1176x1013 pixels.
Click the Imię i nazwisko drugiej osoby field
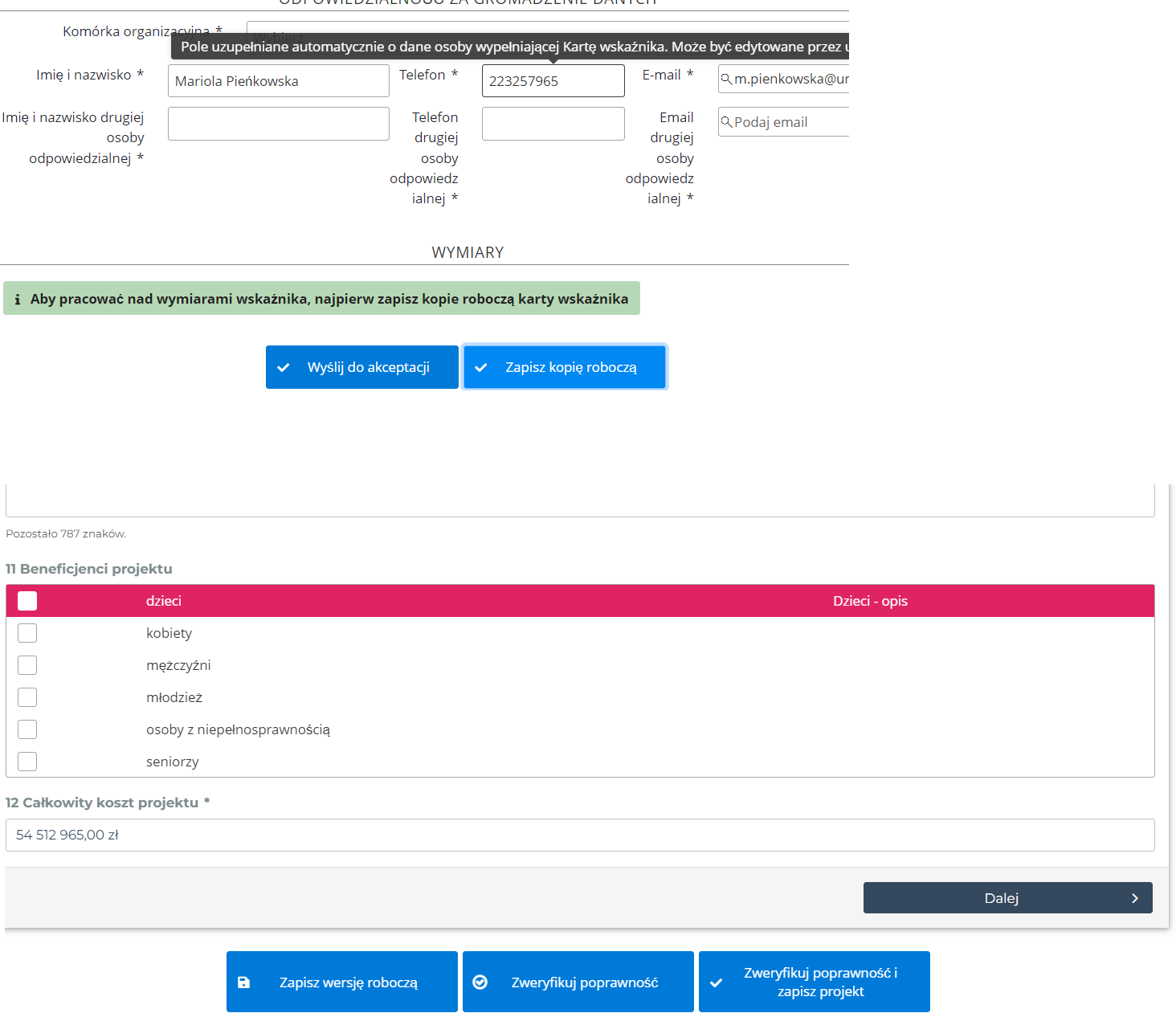(x=278, y=124)
